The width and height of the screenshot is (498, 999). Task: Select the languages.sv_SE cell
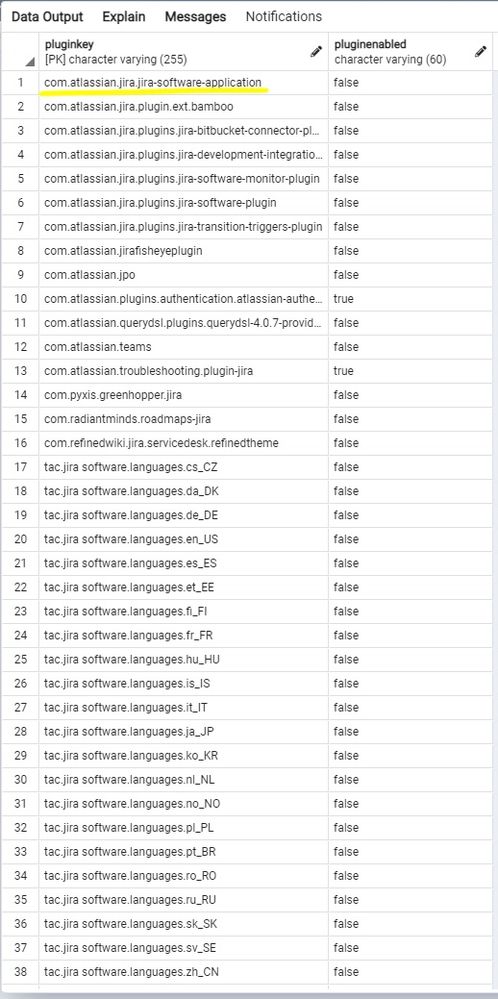click(183, 947)
